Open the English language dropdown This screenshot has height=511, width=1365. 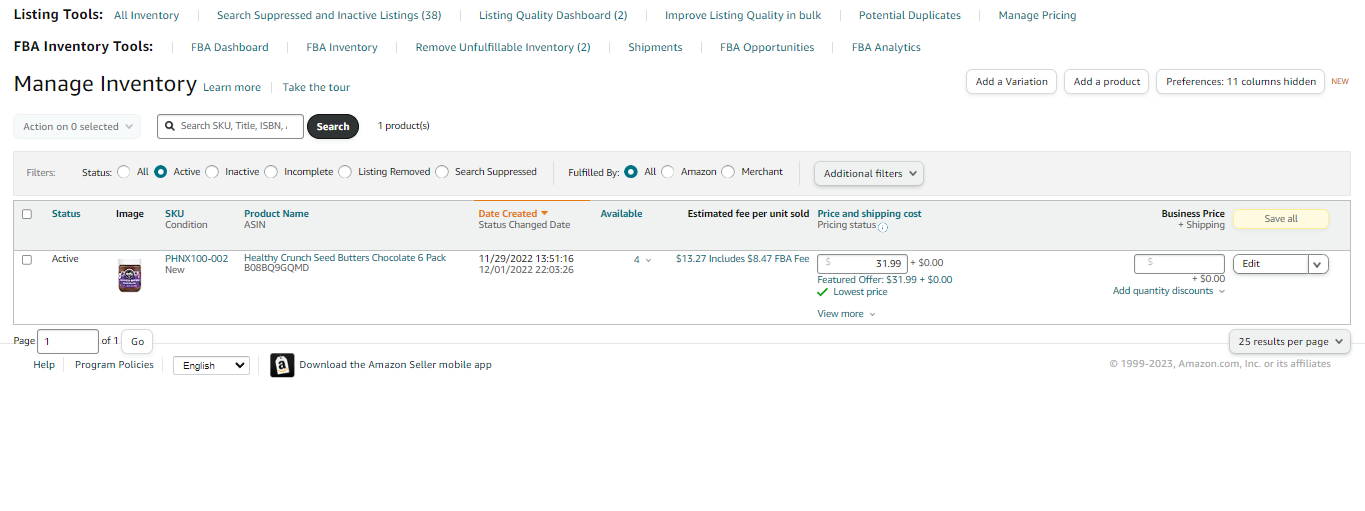[x=211, y=365]
